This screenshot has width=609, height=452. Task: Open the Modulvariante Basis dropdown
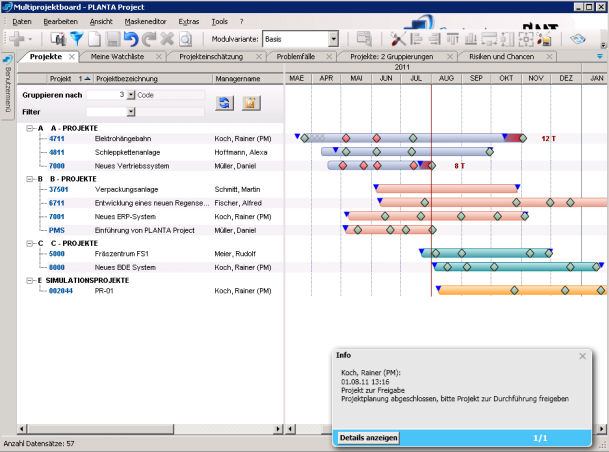(333, 39)
